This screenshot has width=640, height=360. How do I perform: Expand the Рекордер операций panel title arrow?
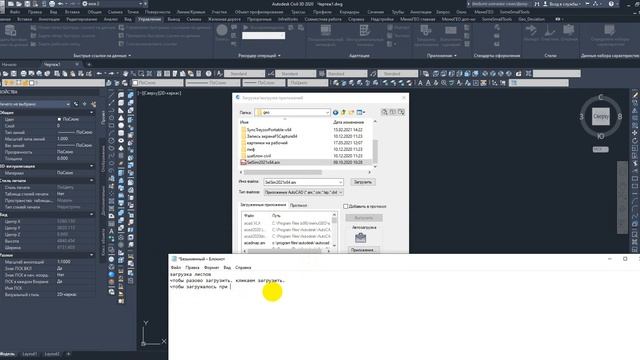(x=279, y=56)
